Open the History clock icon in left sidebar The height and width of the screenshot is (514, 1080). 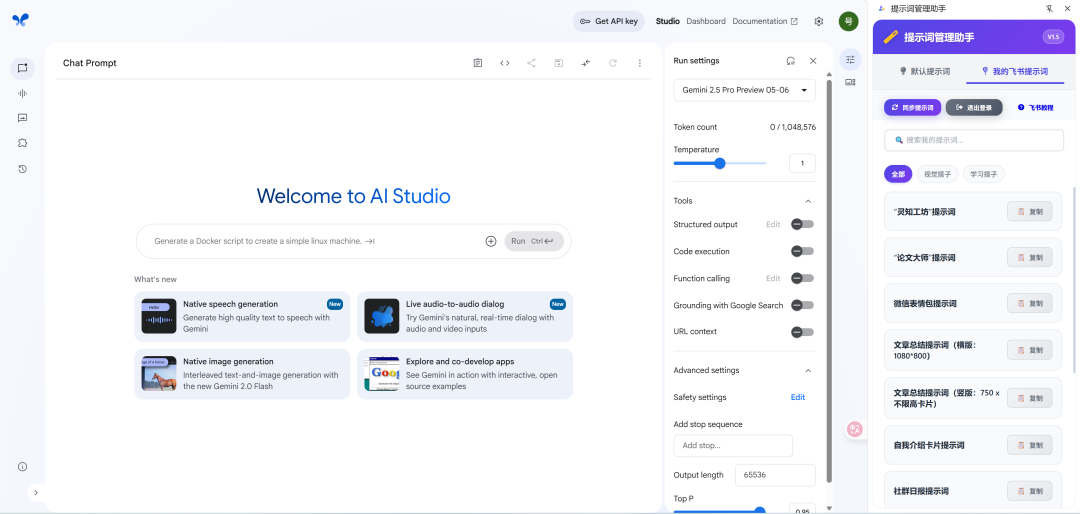click(x=22, y=169)
